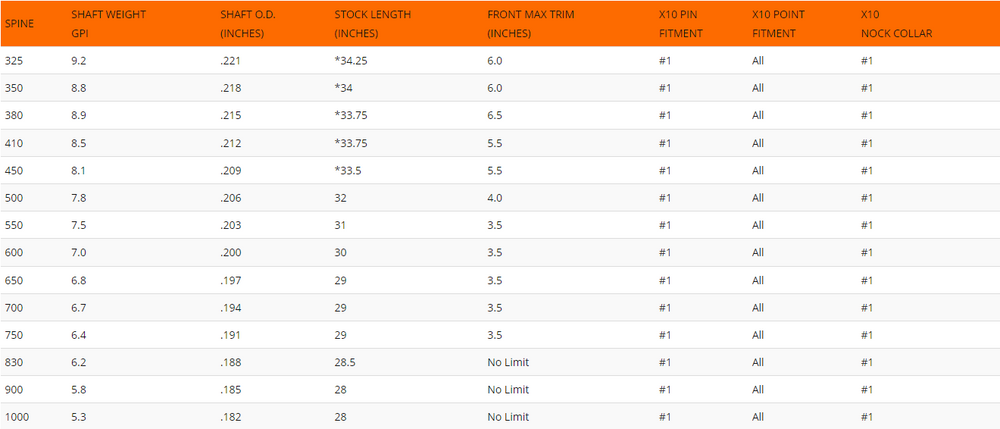The image size is (1000, 429).
Task: Select the 1000 spine row label
Action: pos(17,416)
